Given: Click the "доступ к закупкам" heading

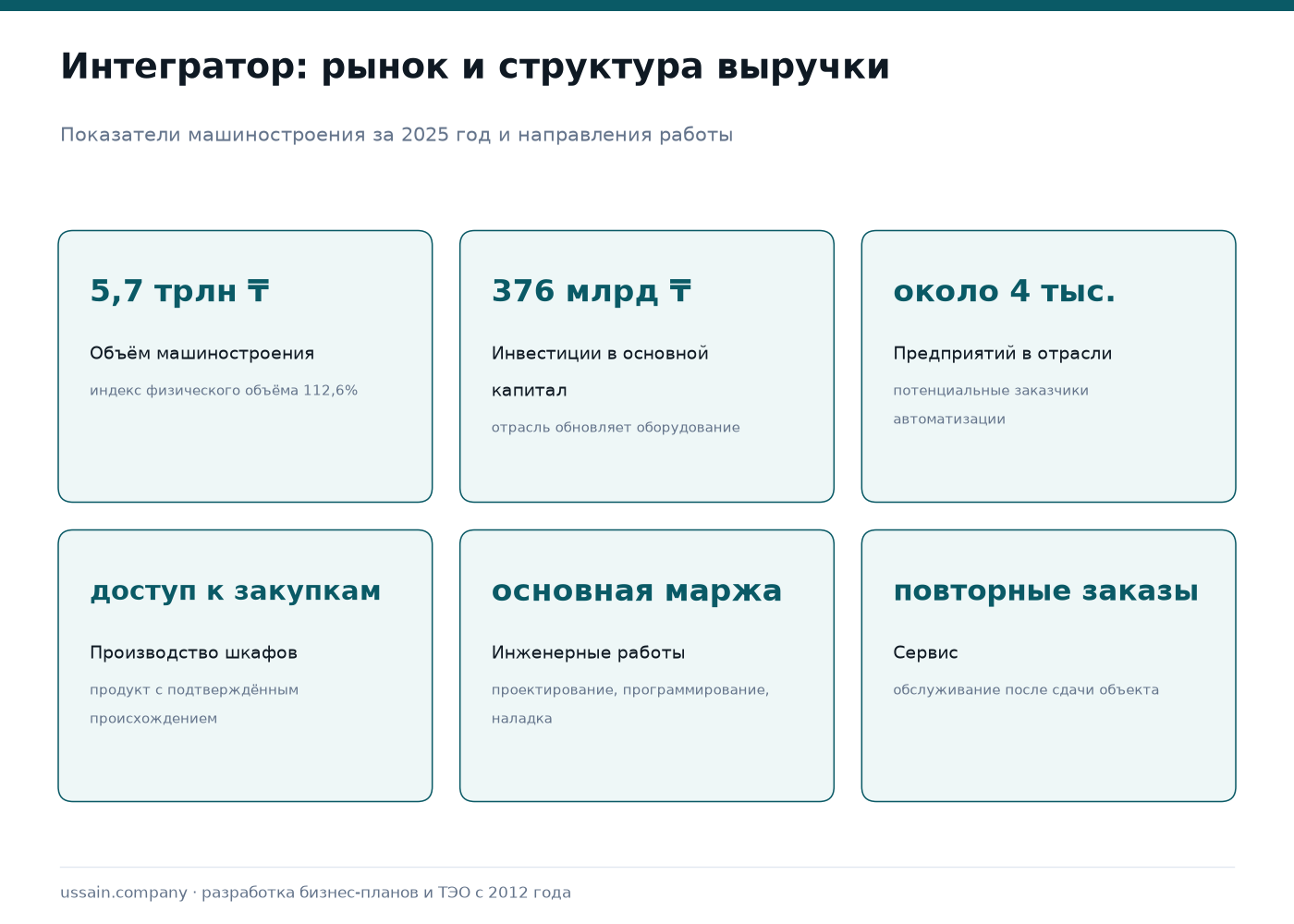Looking at the screenshot, I should coord(236,590).
